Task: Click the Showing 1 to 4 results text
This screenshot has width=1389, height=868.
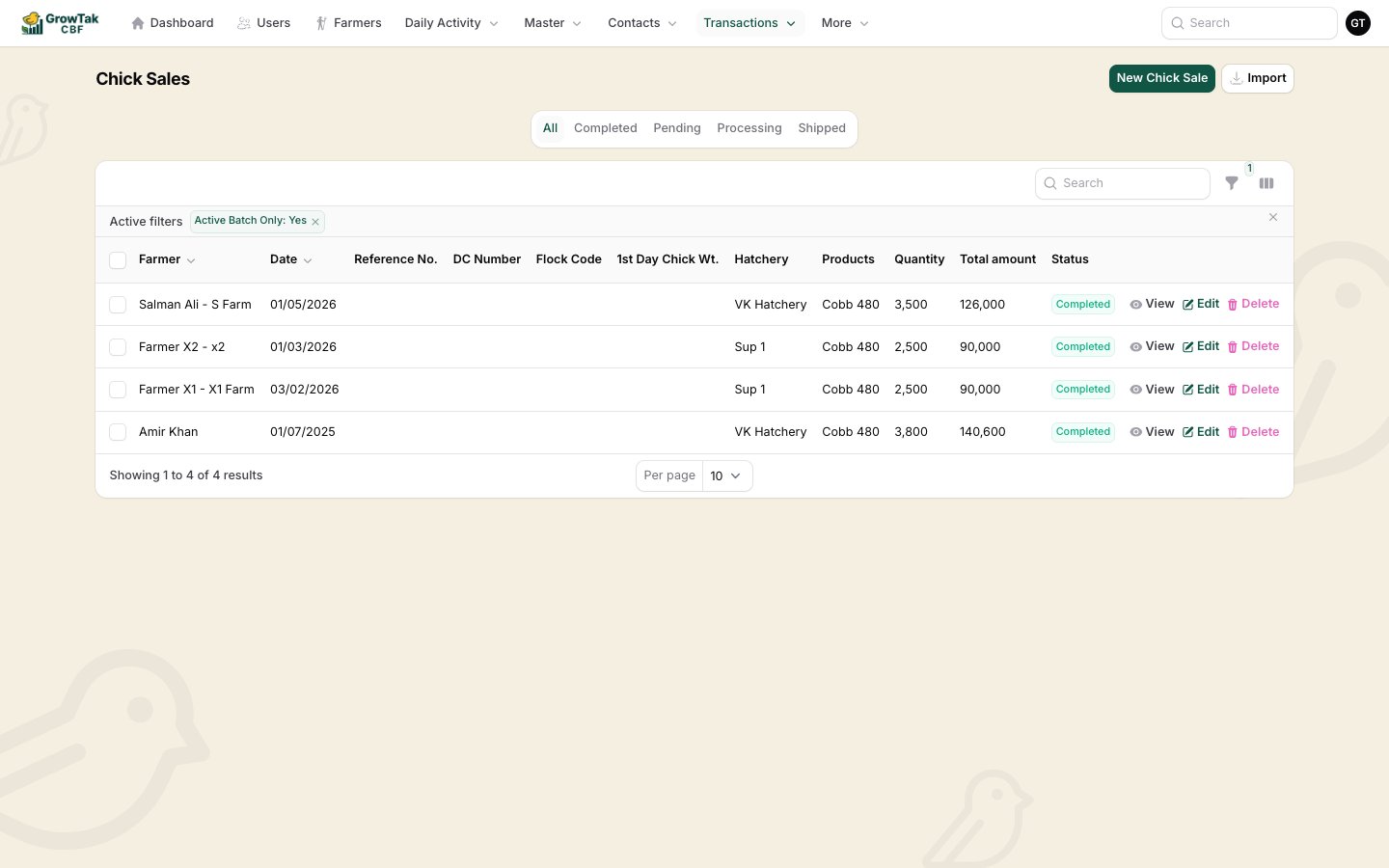Action: pos(186,475)
